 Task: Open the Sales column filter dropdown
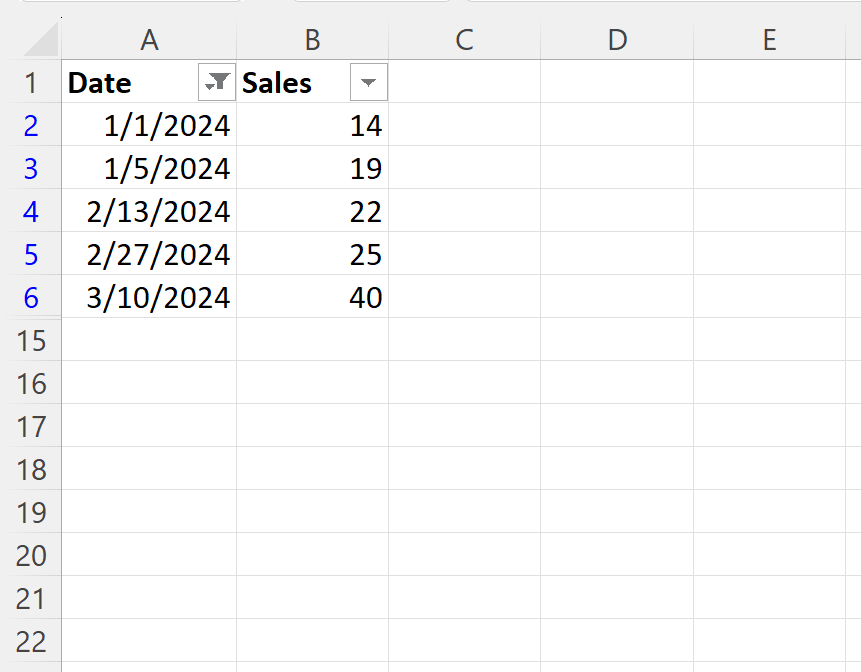pyautogui.click(x=369, y=82)
